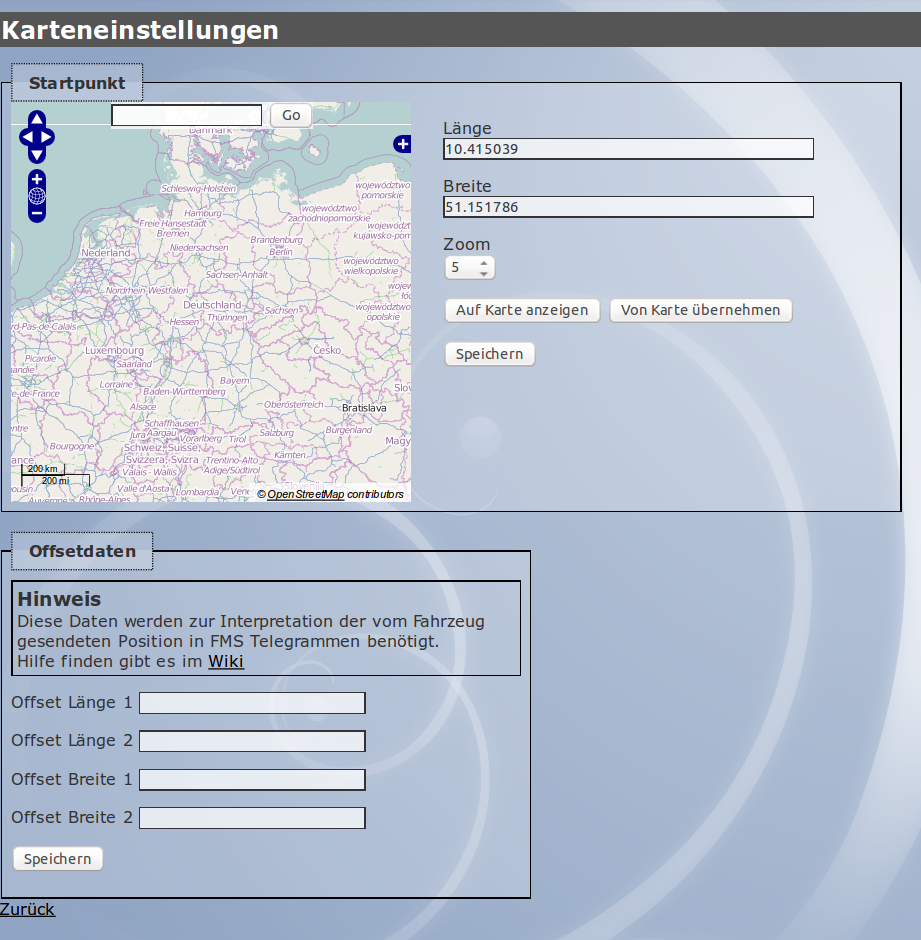921x940 pixels.
Task: Zoom in with the map plus button
Action: [37, 179]
